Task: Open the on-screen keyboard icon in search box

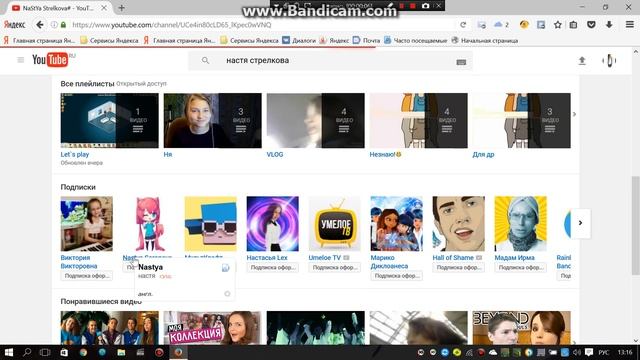Action: pyautogui.click(x=461, y=62)
